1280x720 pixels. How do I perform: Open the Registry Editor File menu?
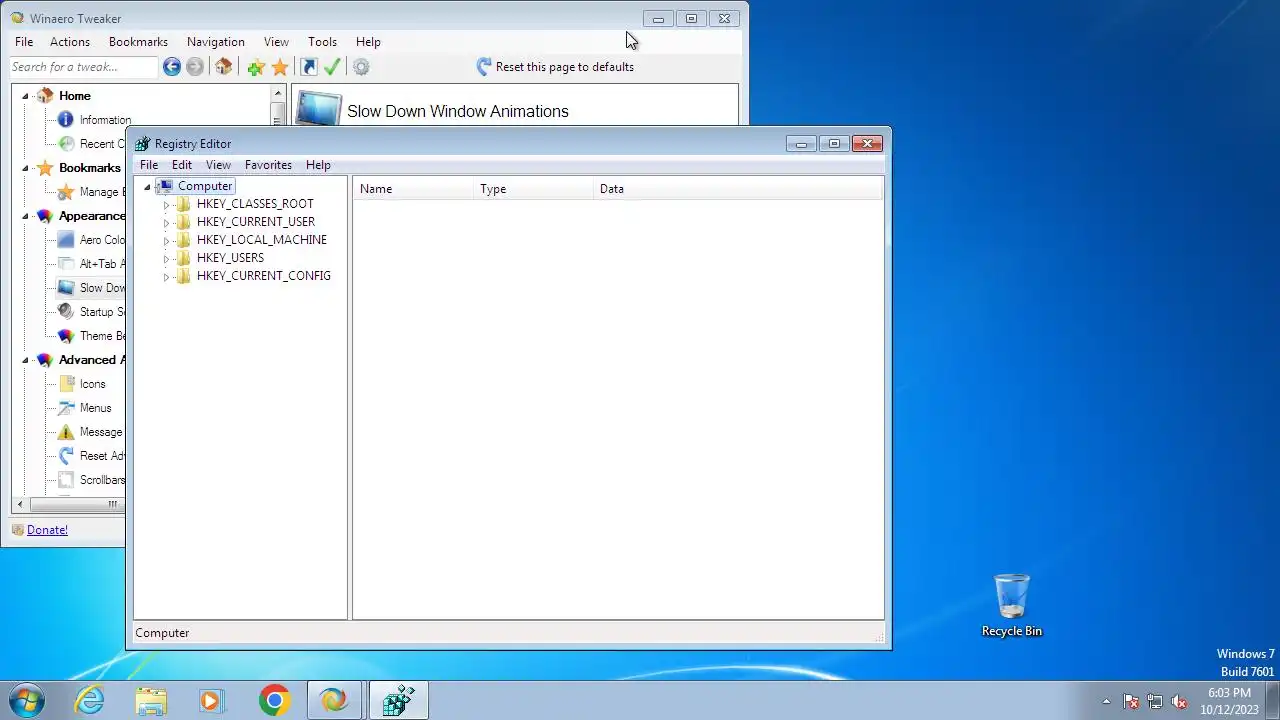pyautogui.click(x=149, y=165)
